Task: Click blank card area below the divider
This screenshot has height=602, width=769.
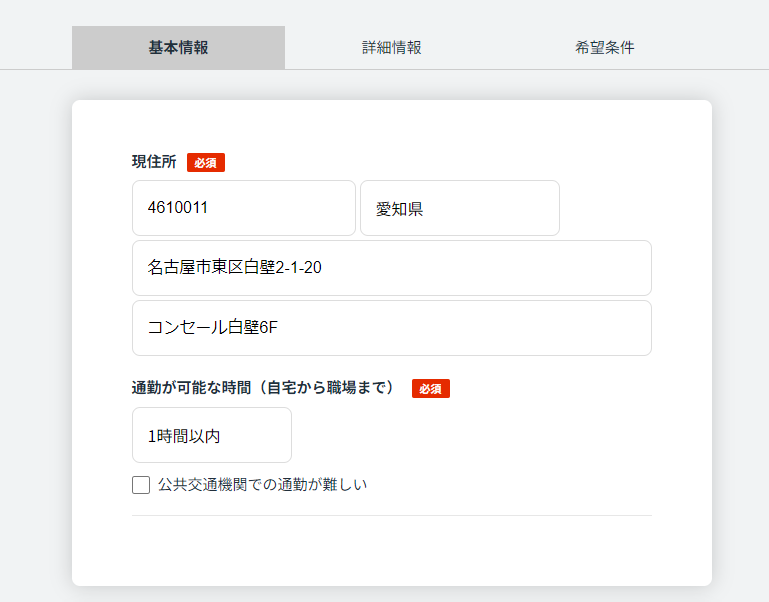Action: 392,550
